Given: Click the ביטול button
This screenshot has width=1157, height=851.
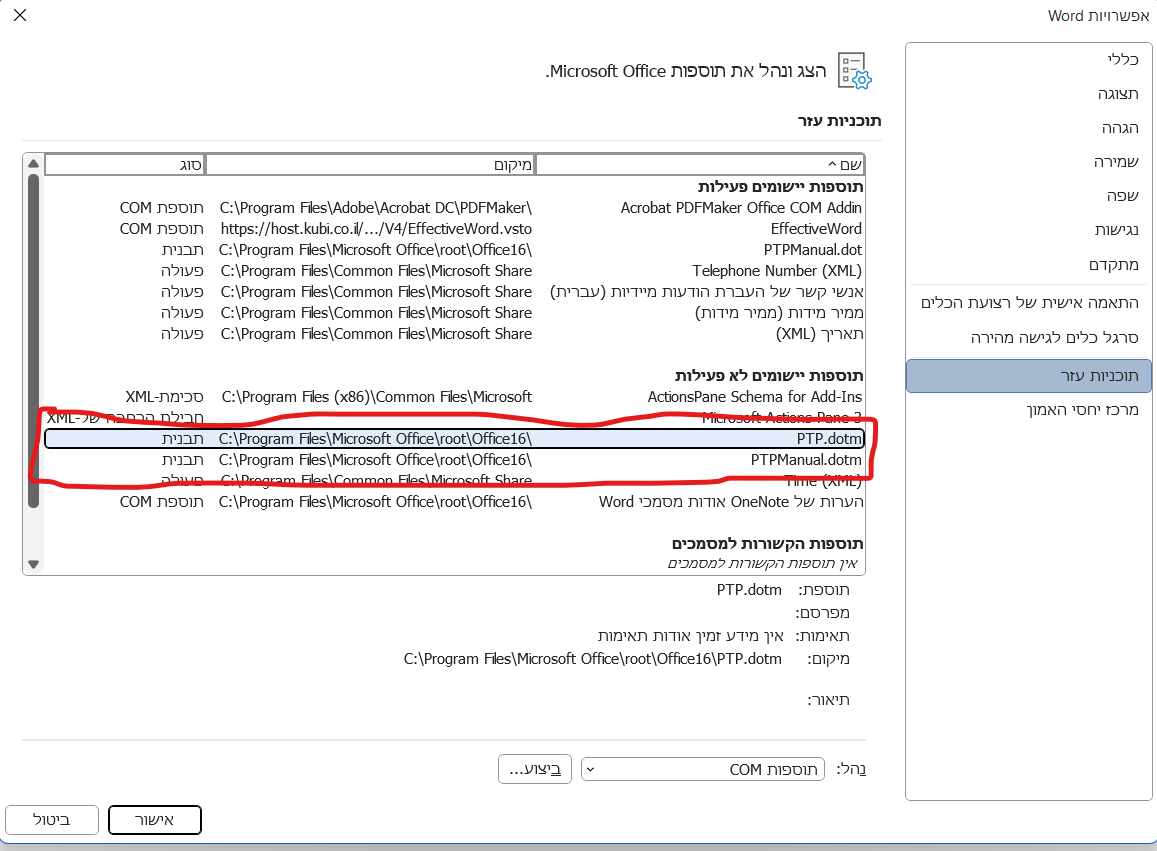Looking at the screenshot, I should 52,820.
